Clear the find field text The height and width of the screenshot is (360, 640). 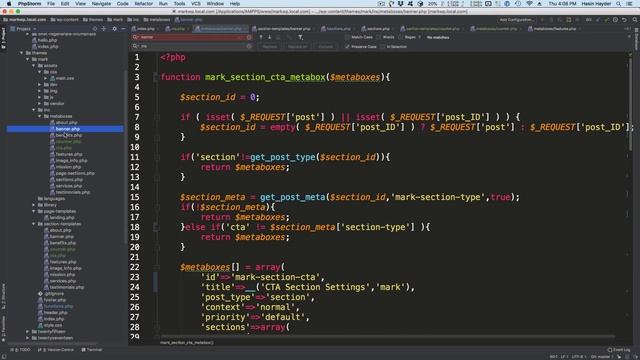click(x=249, y=37)
